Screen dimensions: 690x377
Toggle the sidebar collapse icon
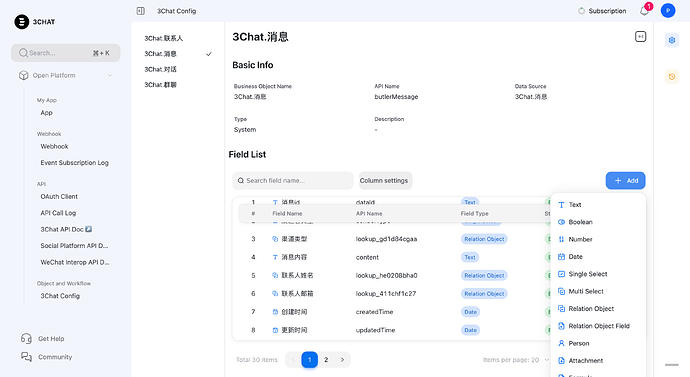point(140,11)
